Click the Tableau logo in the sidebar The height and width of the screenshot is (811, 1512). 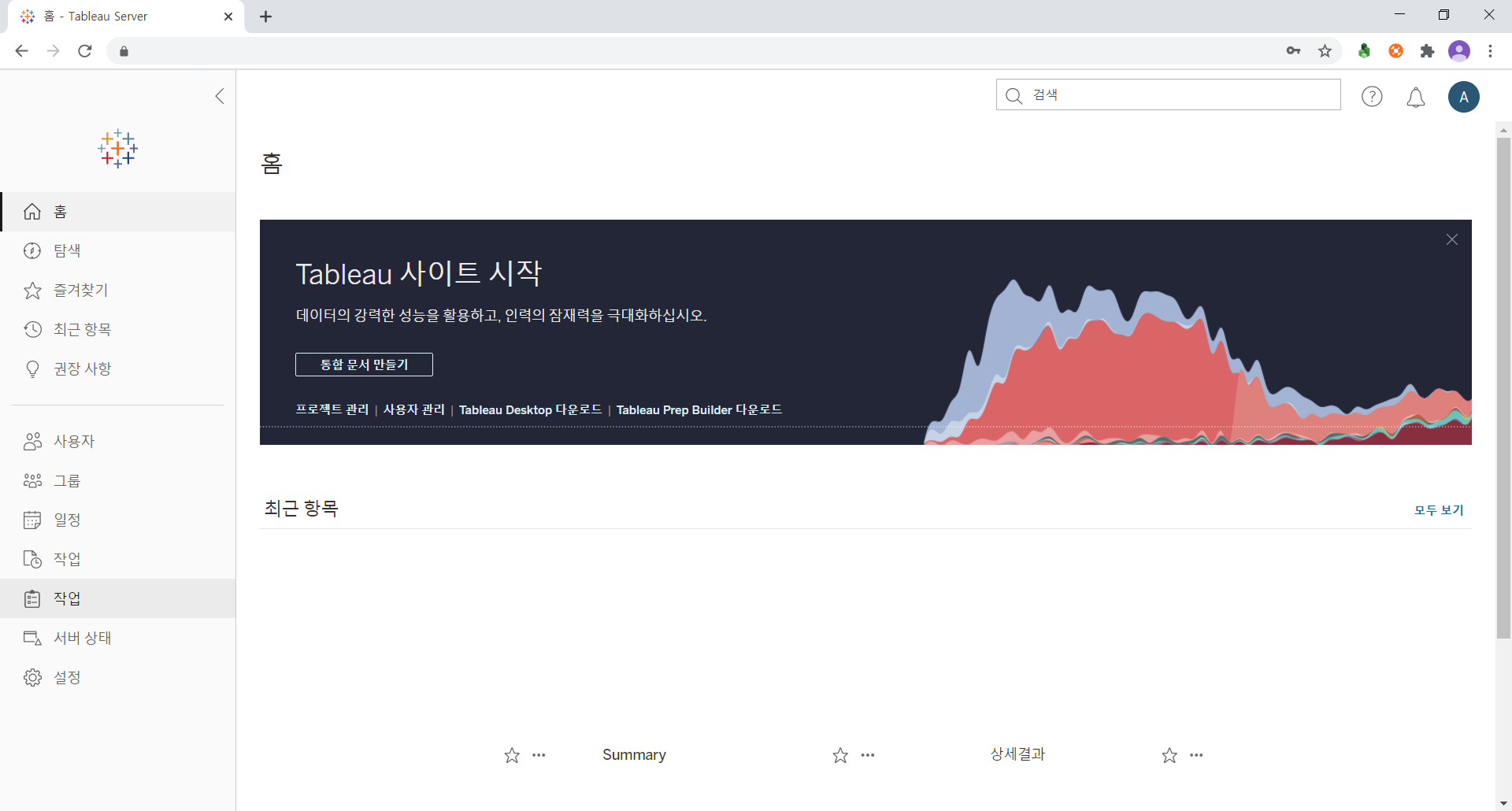click(117, 148)
